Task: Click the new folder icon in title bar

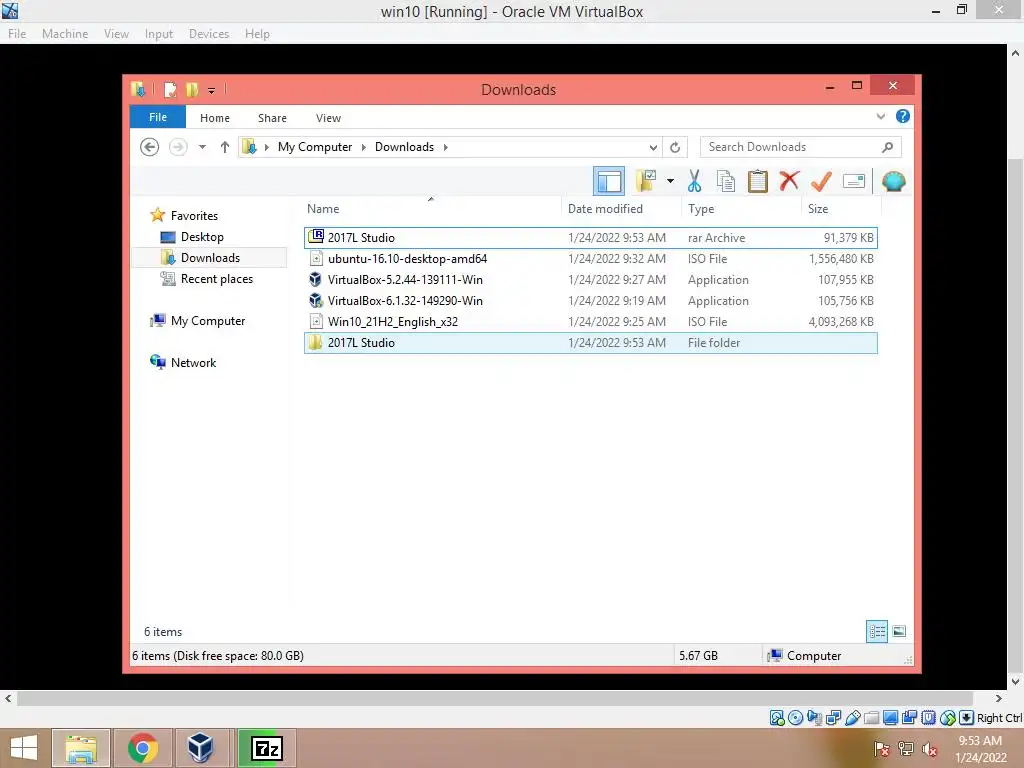Action: coord(191,89)
